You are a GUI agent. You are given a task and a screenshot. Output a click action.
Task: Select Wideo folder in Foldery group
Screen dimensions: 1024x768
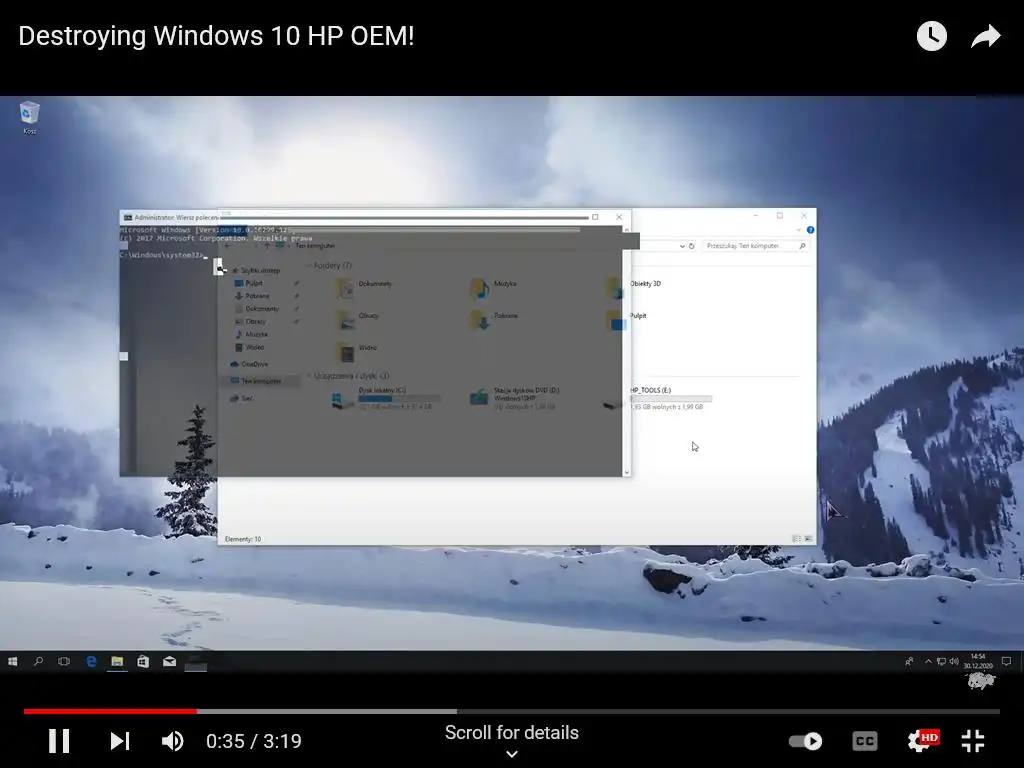tap(357, 352)
